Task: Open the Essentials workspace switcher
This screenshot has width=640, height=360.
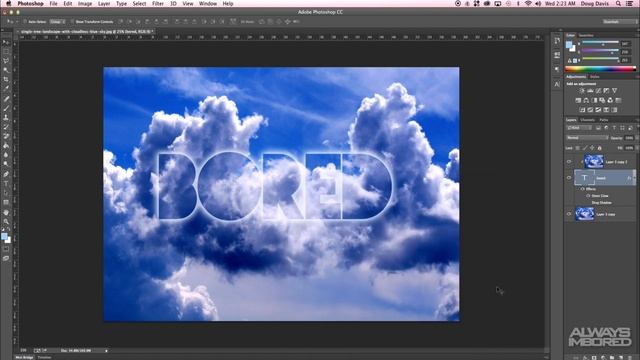Action: pyautogui.click(x=620, y=21)
